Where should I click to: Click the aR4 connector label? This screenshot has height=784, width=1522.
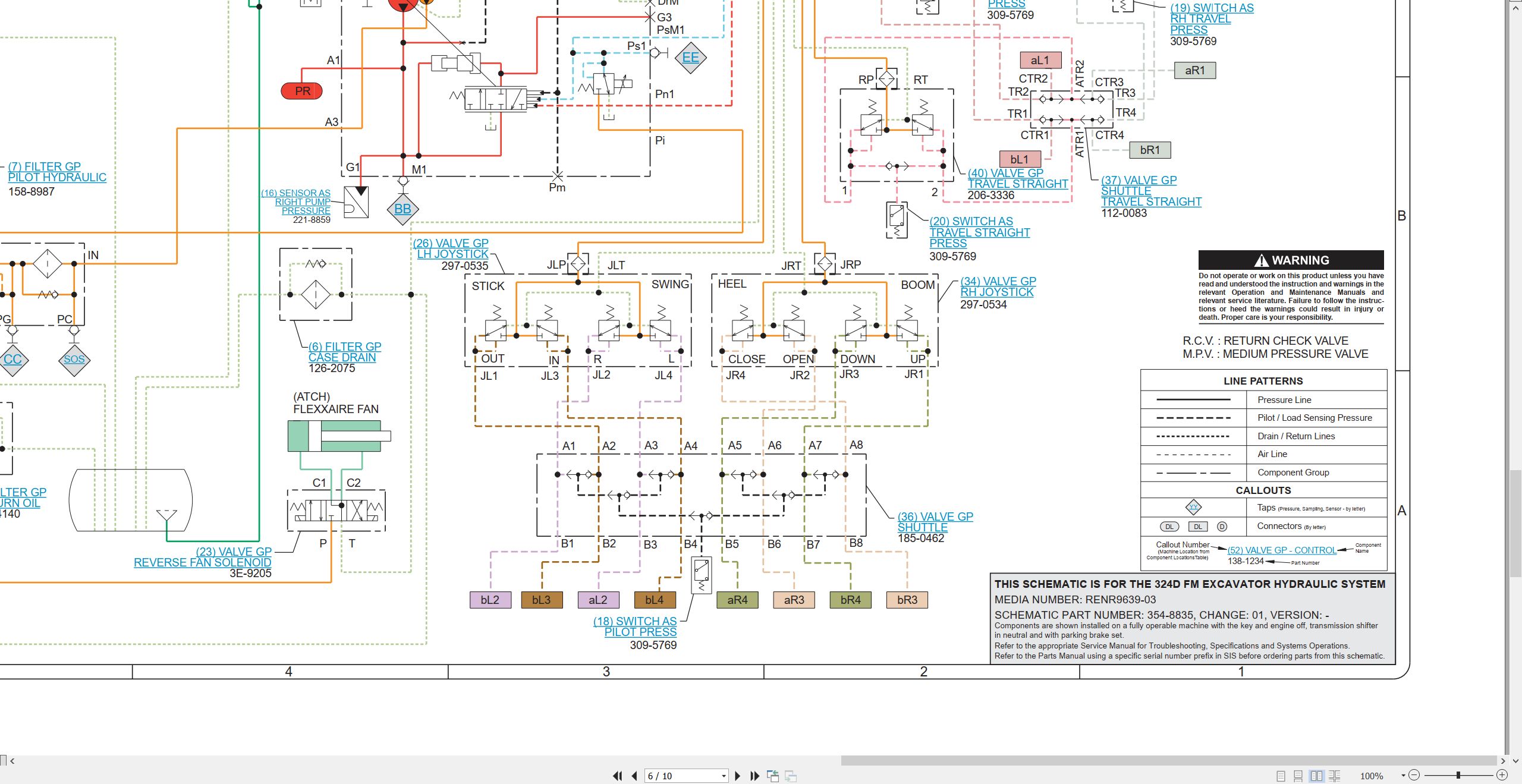(738, 600)
